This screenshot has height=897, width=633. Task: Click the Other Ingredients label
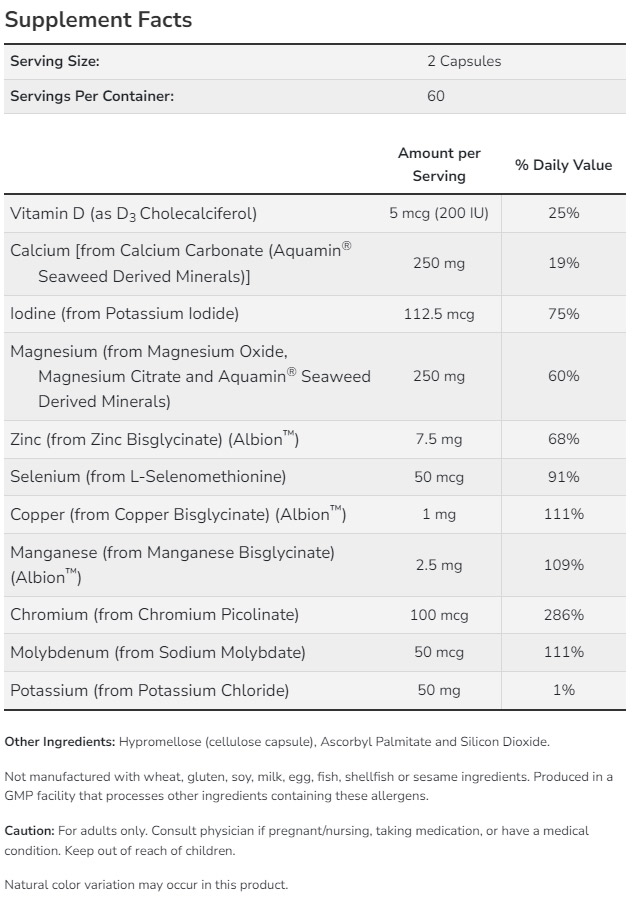point(60,742)
